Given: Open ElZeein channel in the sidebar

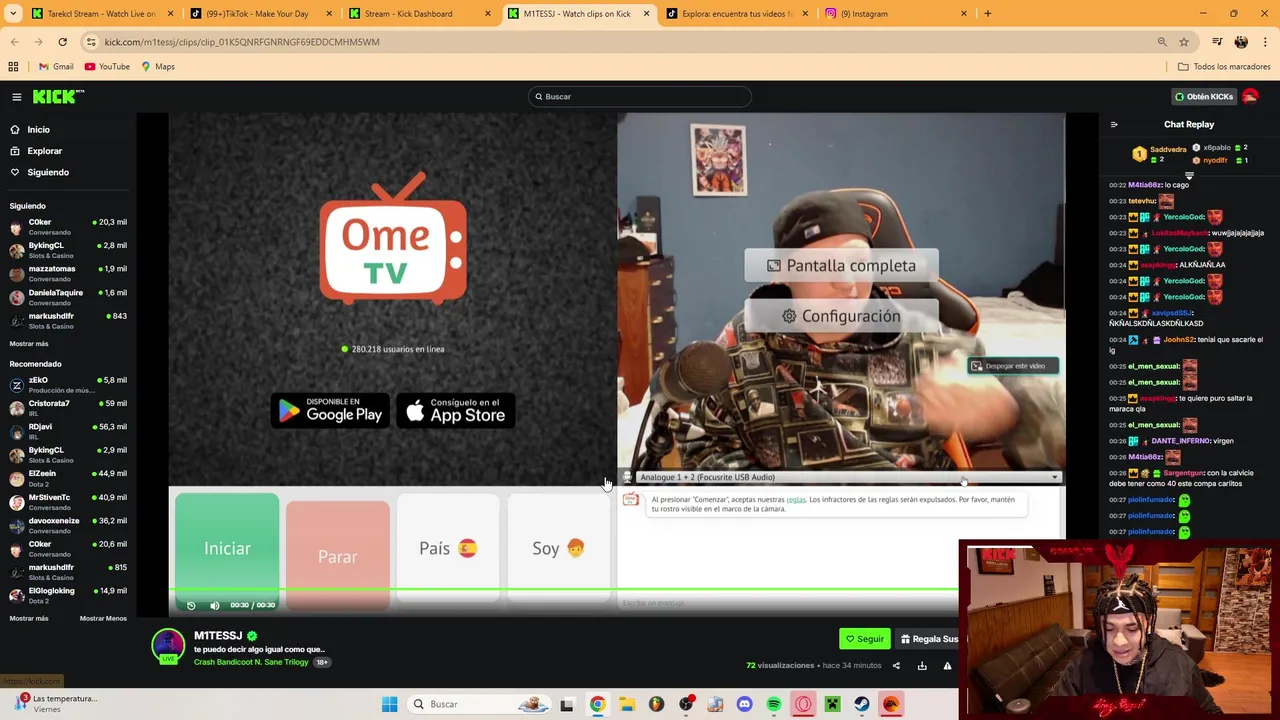Looking at the screenshot, I should [x=68, y=478].
